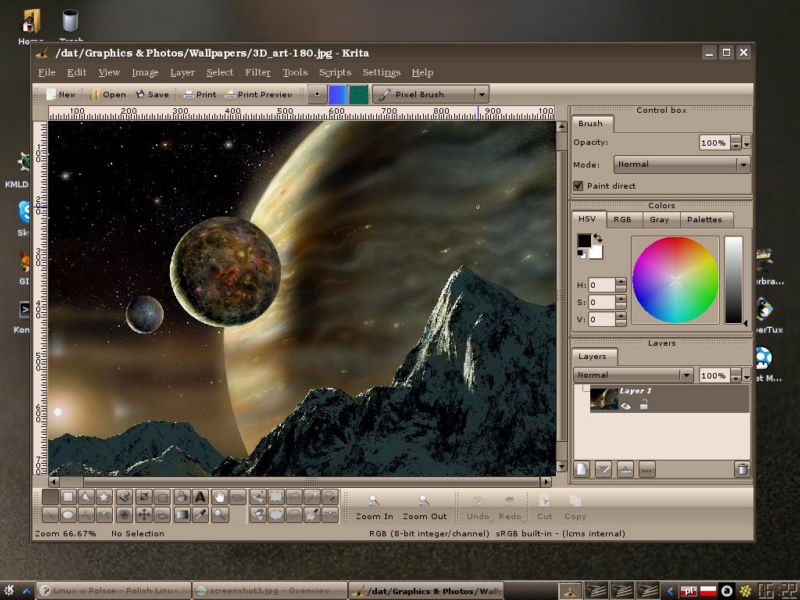
Task: Select the magic wand selection tool
Action: click(312, 497)
